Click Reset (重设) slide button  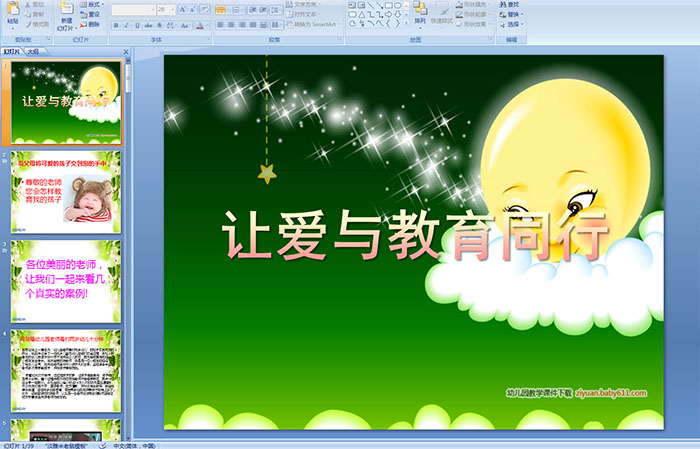pos(90,14)
